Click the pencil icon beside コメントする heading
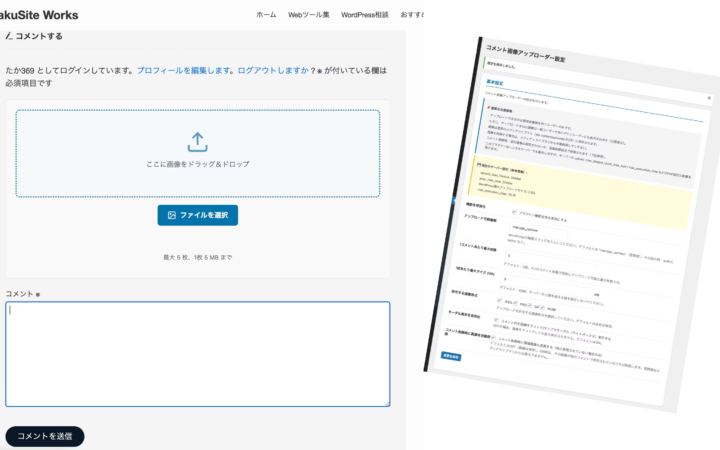 click(x=9, y=36)
